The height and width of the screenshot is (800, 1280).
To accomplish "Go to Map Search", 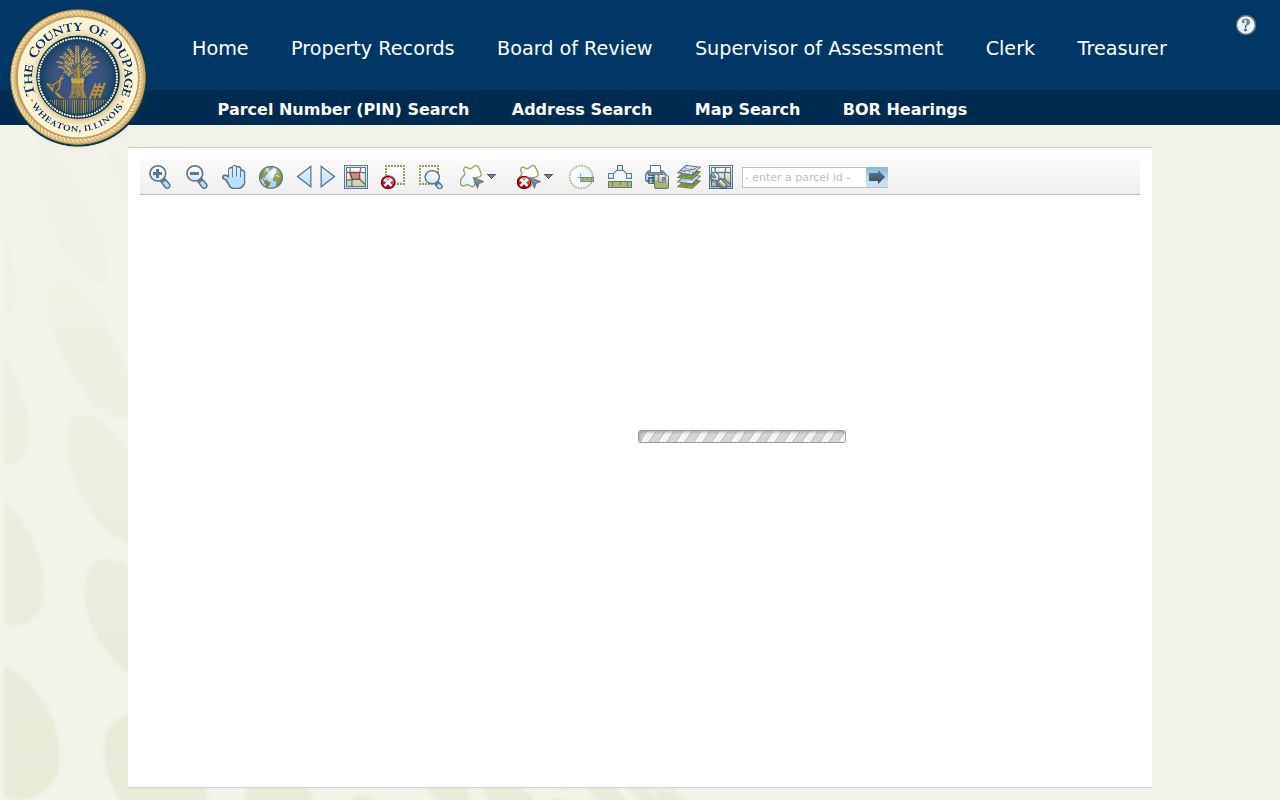I will pos(747,109).
